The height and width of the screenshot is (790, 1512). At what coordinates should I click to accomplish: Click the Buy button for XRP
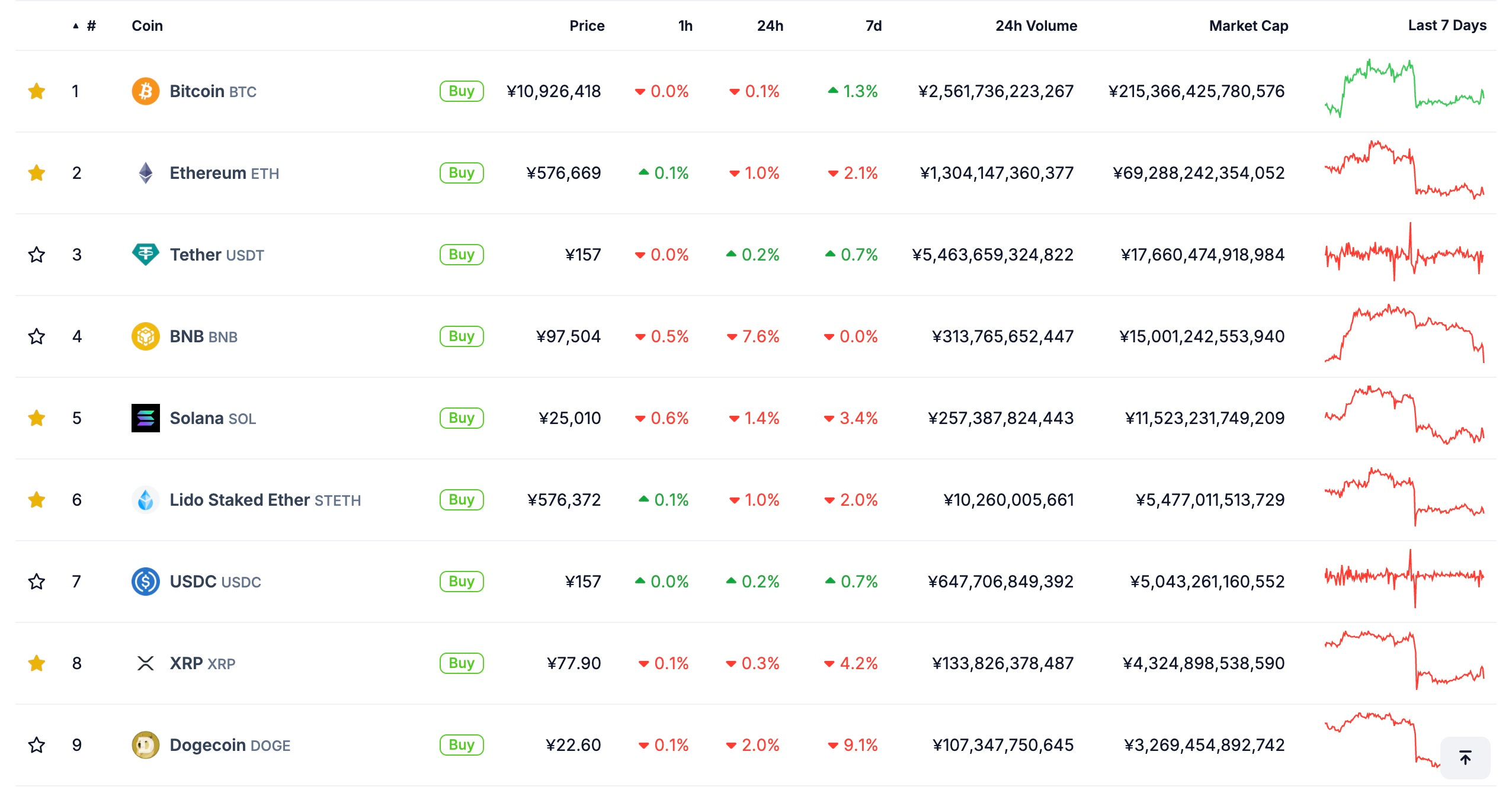coord(462,663)
